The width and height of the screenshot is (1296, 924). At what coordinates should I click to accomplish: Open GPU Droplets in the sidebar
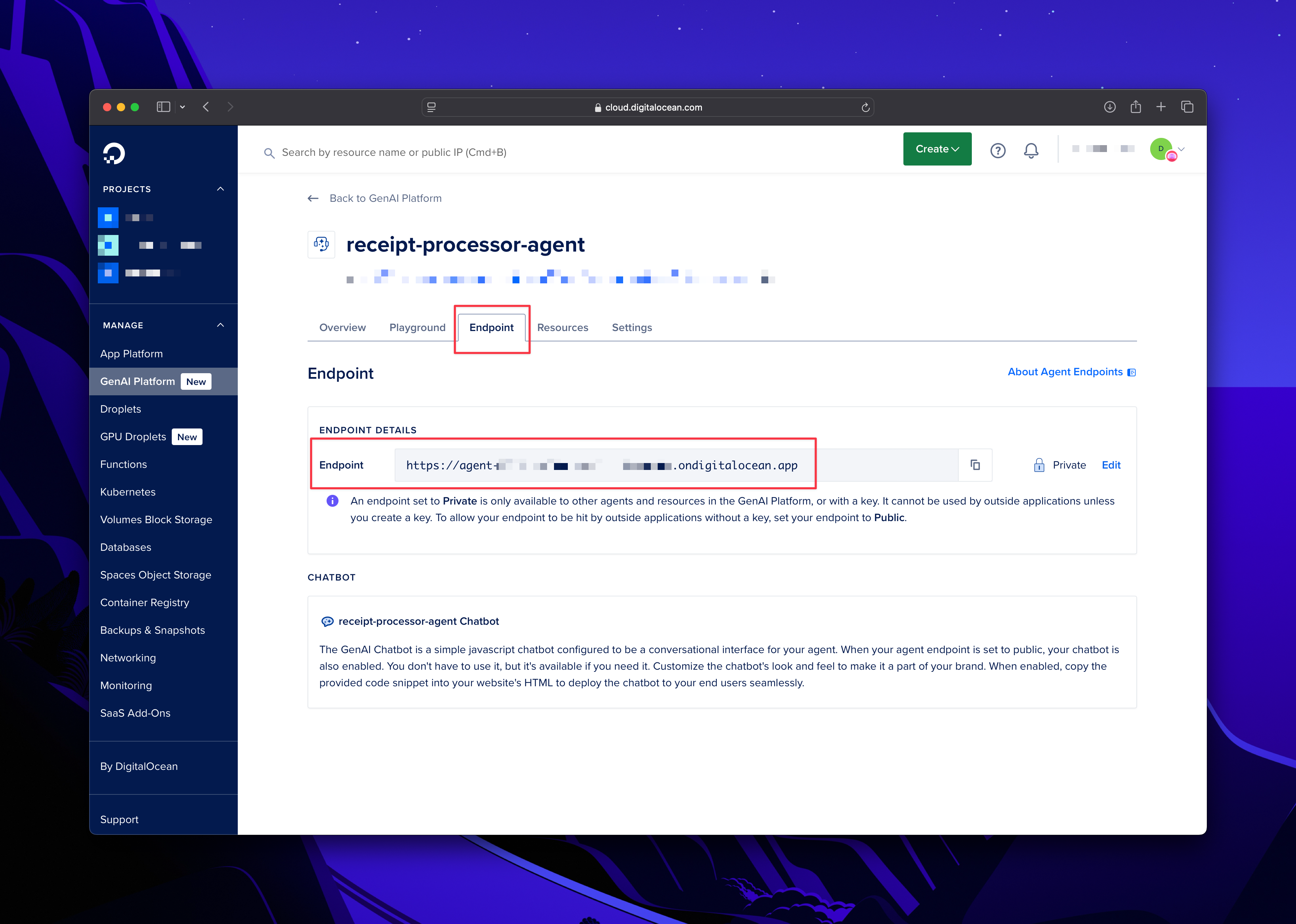[x=133, y=436]
